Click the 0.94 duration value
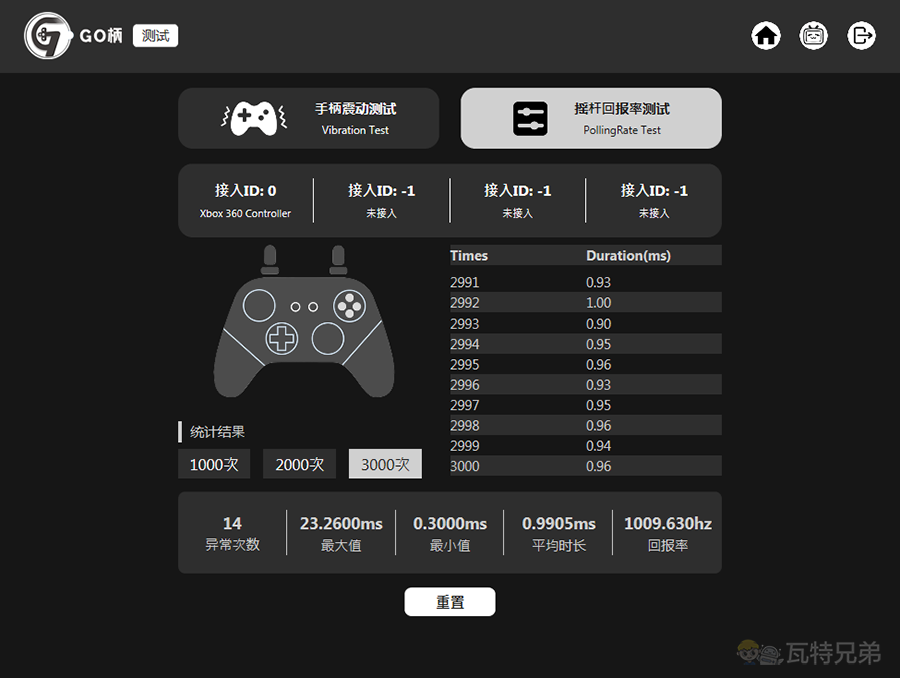Screen dimensions: 900x678 598,445
